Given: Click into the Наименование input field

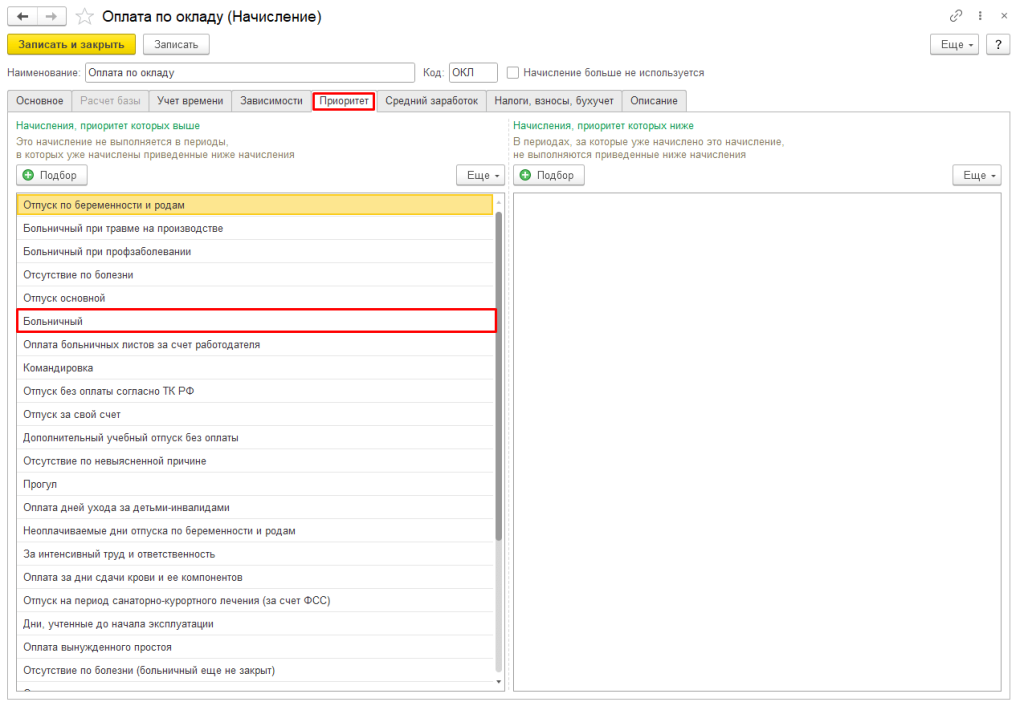Looking at the screenshot, I should pos(249,72).
